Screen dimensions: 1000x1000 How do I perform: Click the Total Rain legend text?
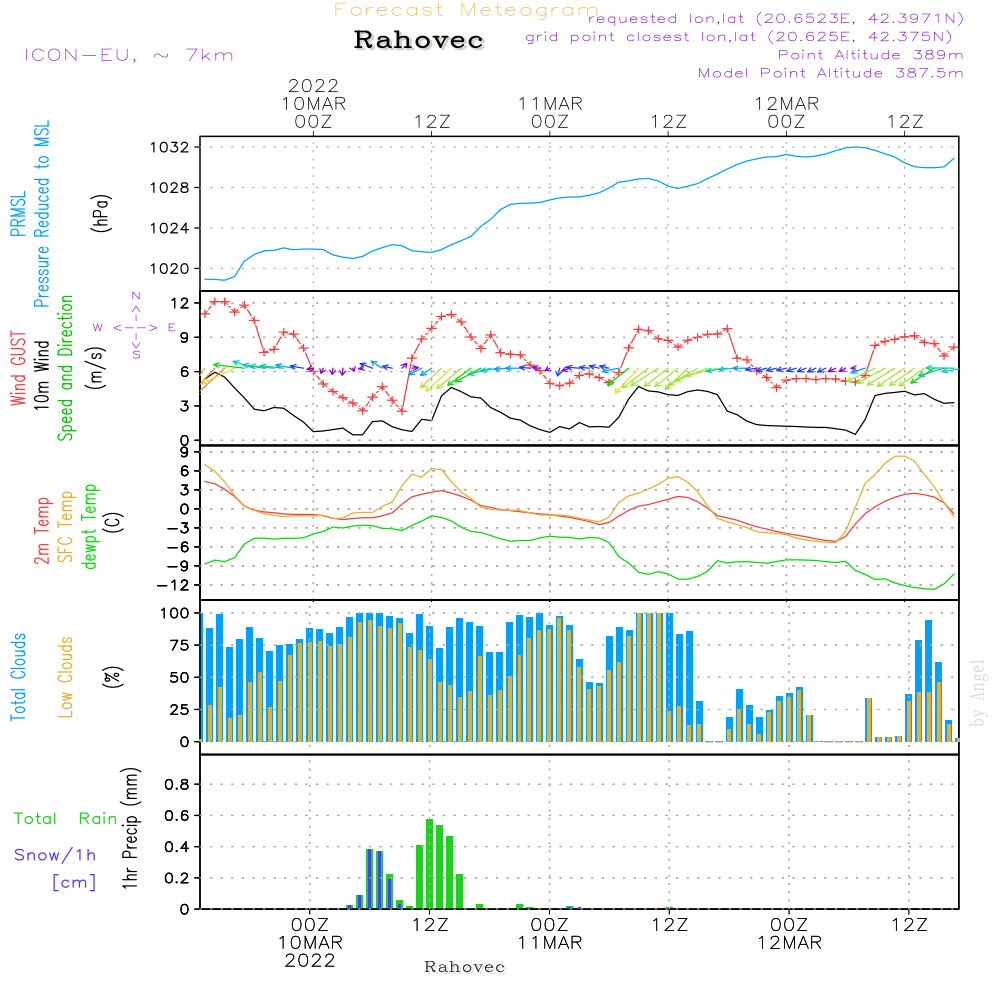tap(65, 819)
